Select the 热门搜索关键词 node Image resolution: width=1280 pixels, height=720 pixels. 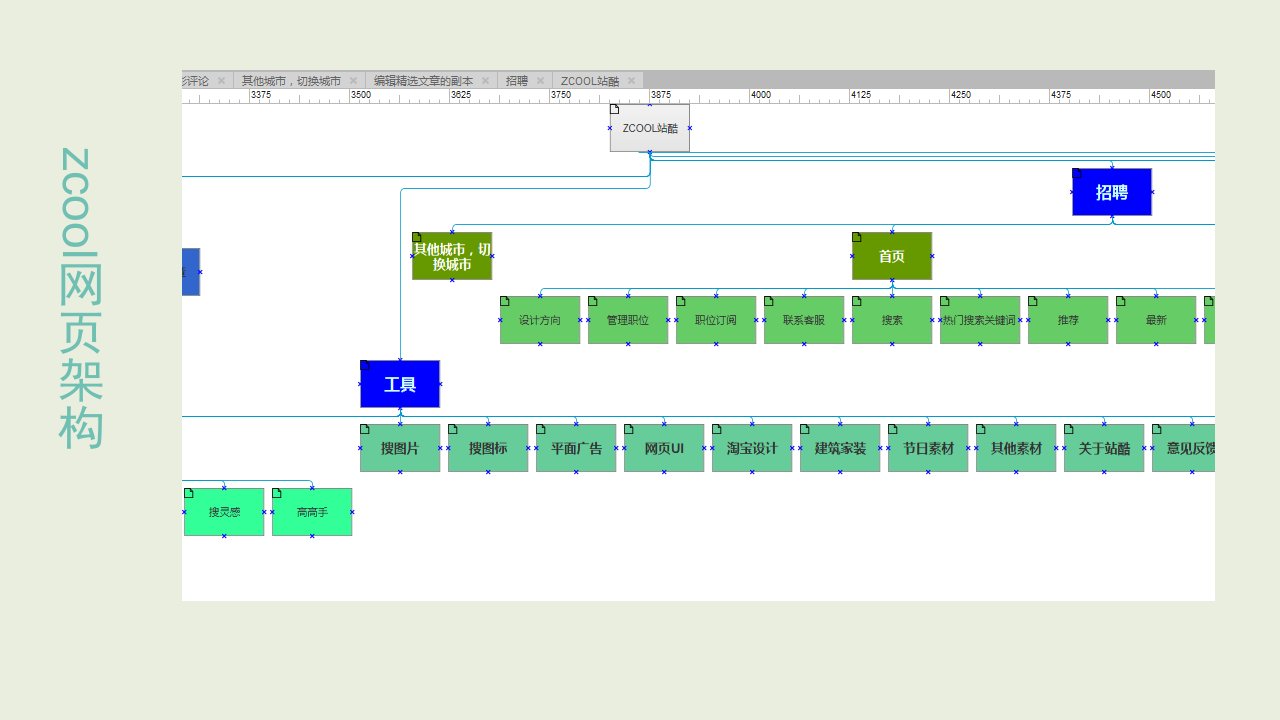pos(980,320)
